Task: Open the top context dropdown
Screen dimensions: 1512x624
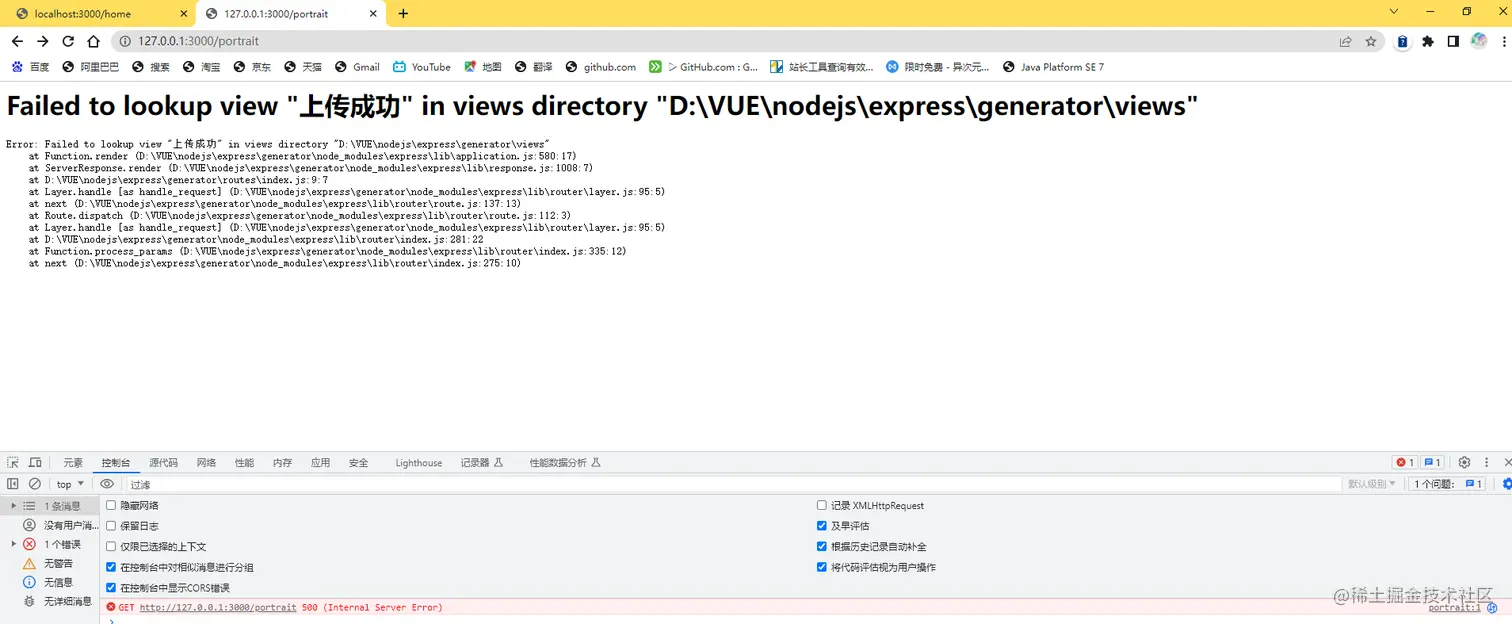Action: [70, 484]
